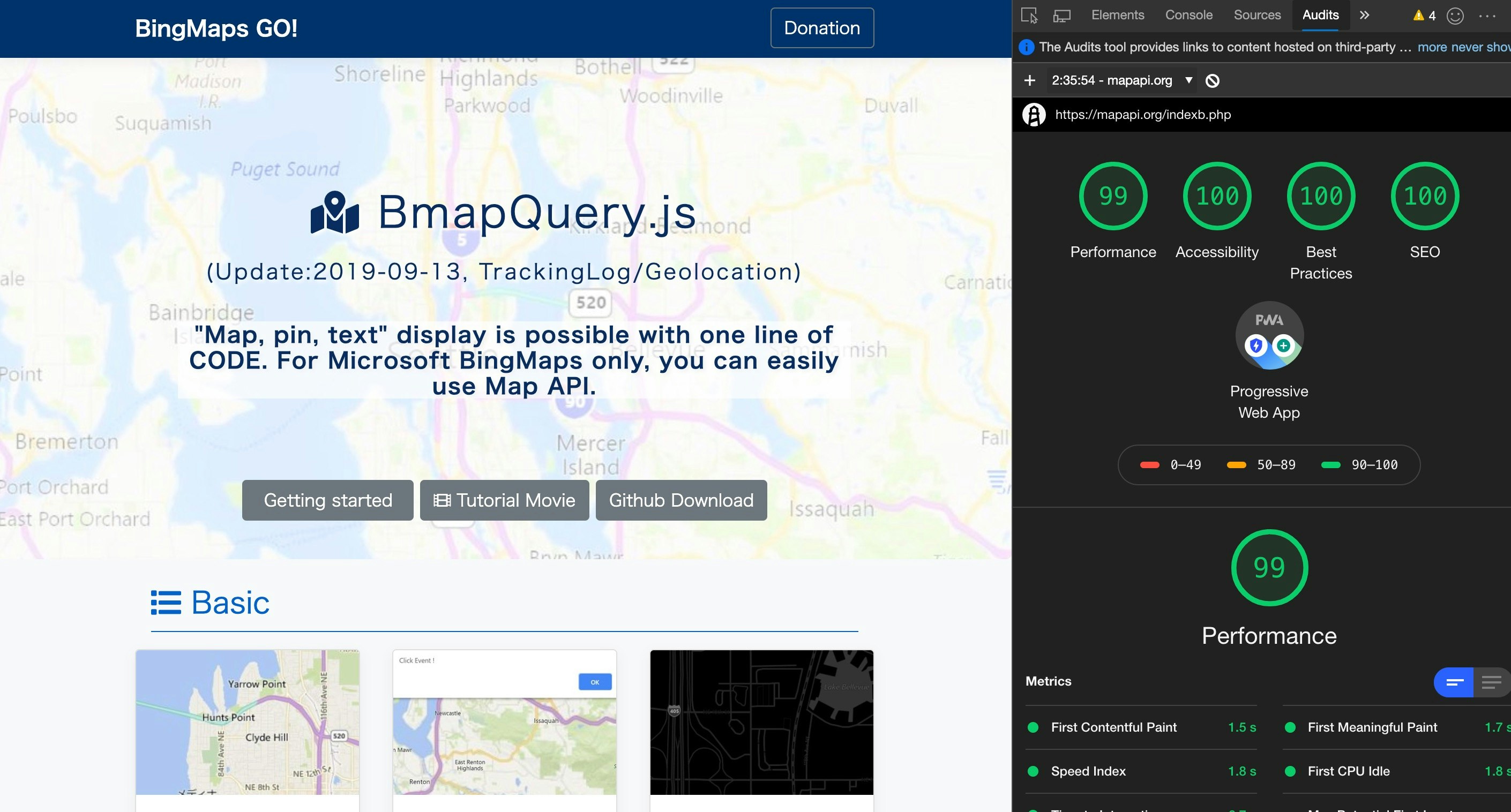Toggle the compact metrics view button

1454,682
